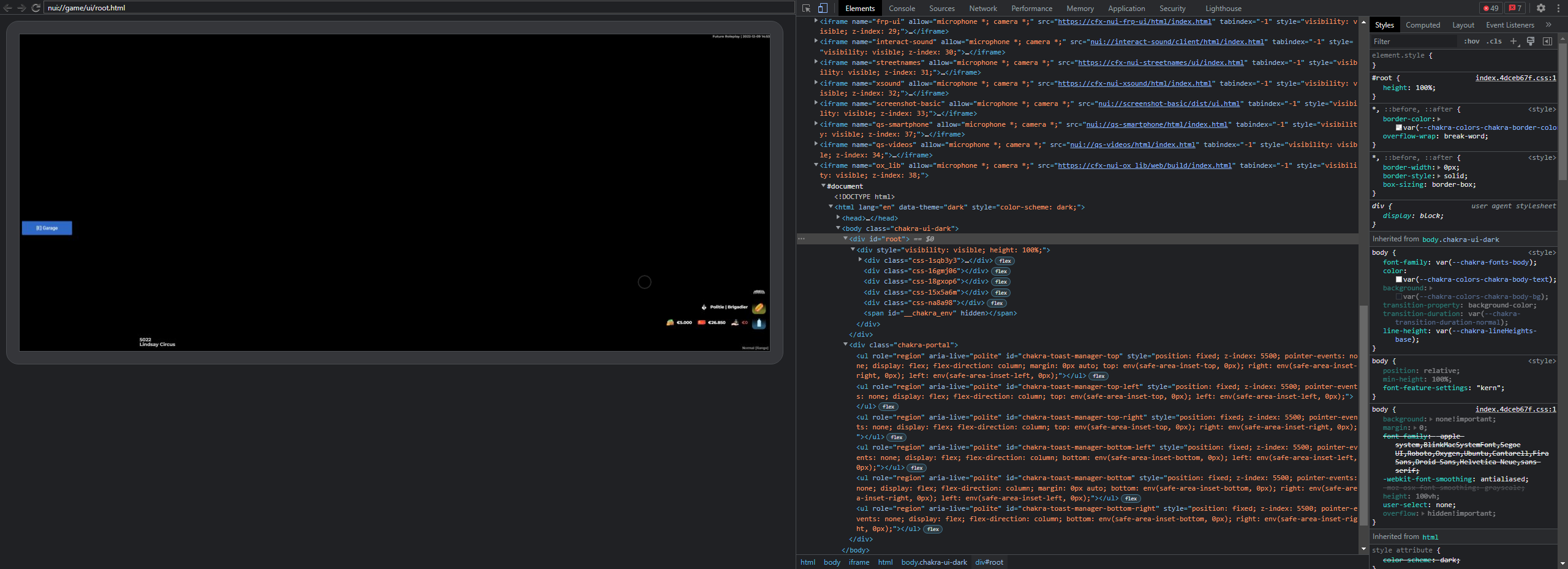Toggle the :hov element state button
This screenshot has width=1568, height=569.
1471,42
